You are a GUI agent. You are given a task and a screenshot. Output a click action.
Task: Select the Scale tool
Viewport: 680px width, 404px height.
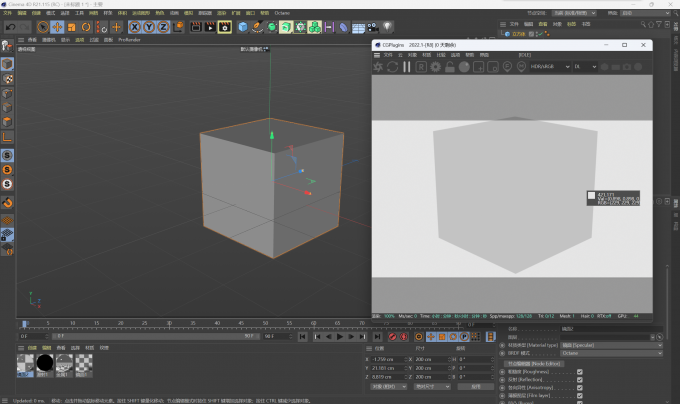point(72,27)
